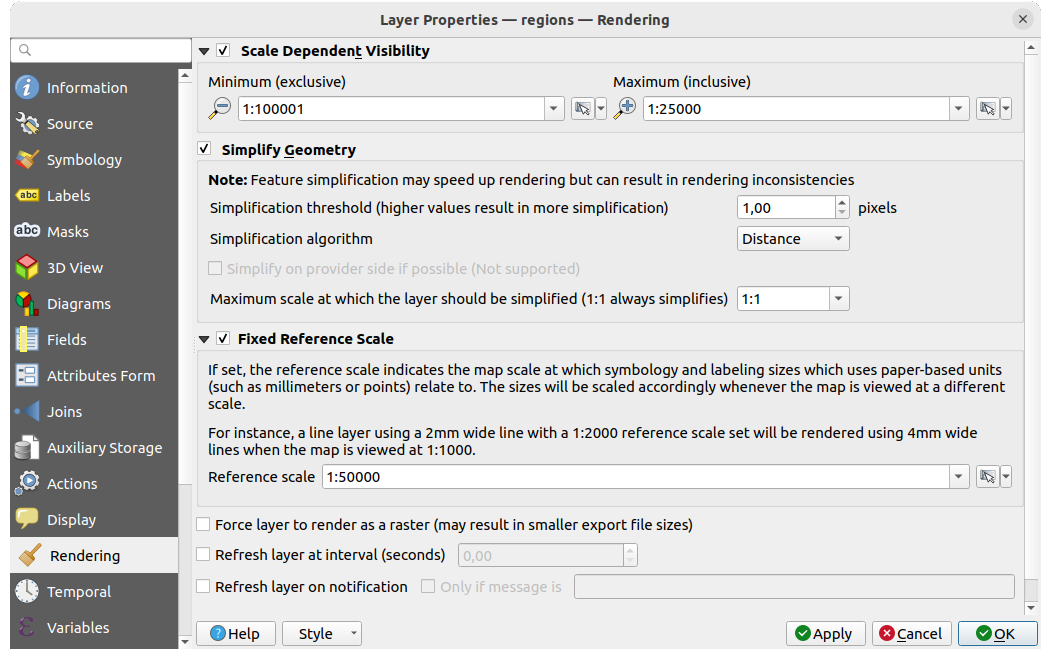Viewport: 1051px width, 659px height.
Task: Click the minimum scale magnifier icon
Action: coord(218,108)
